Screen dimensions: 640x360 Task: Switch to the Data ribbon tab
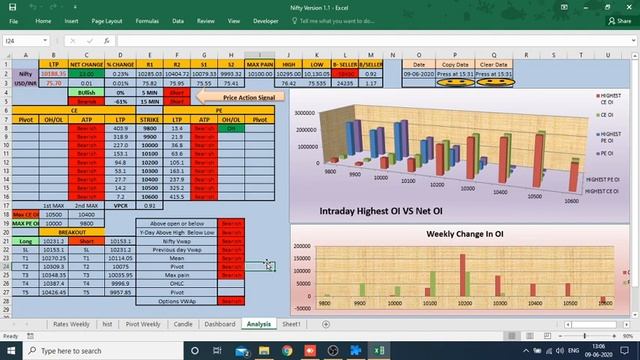coord(178,21)
